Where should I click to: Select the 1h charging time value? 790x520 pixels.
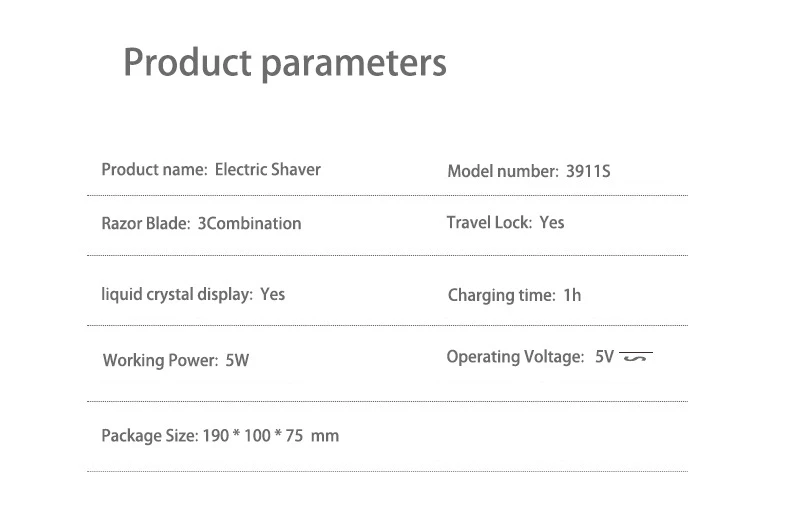(572, 295)
